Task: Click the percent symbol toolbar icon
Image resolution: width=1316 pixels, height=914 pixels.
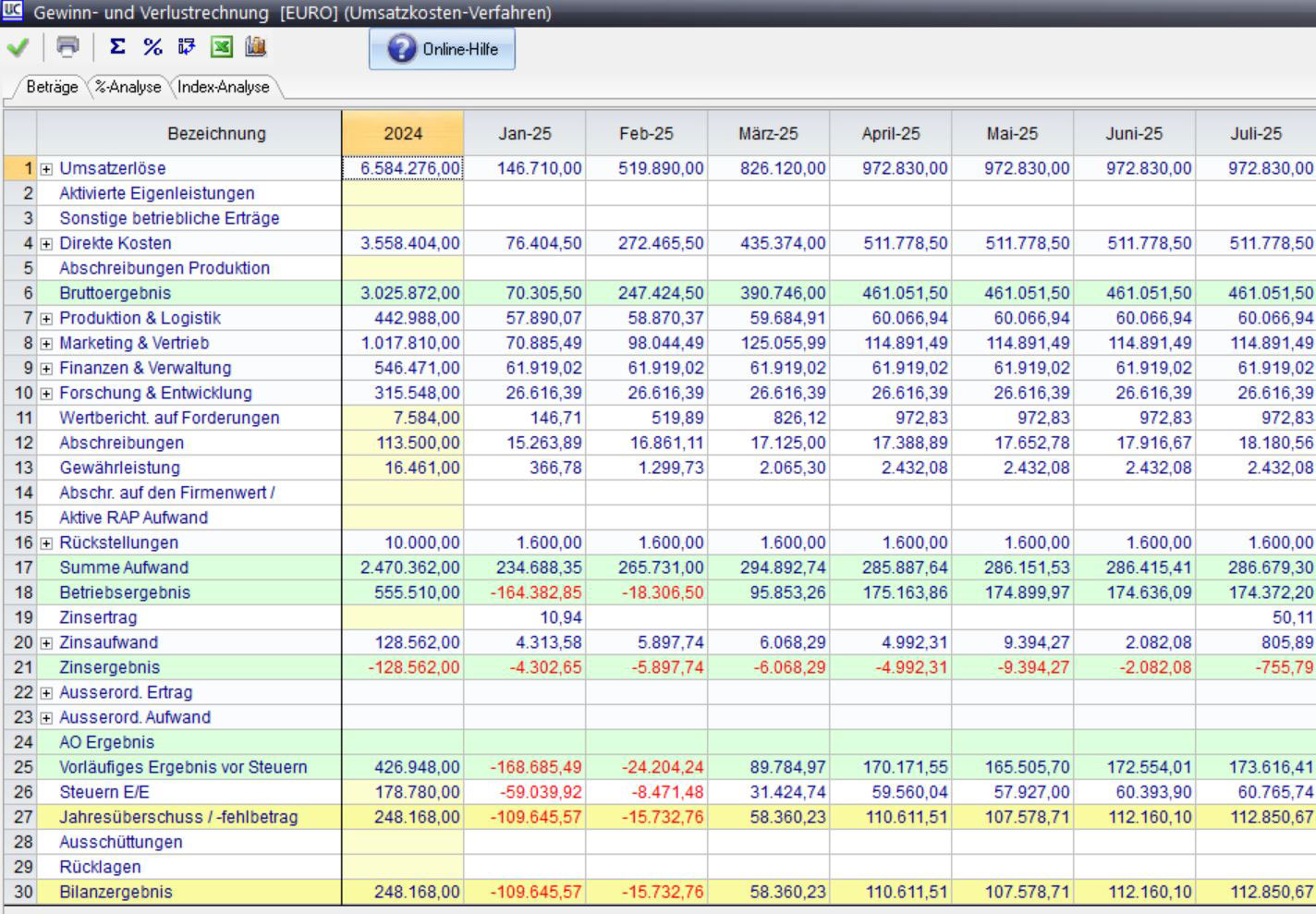Action: pyautogui.click(x=152, y=46)
